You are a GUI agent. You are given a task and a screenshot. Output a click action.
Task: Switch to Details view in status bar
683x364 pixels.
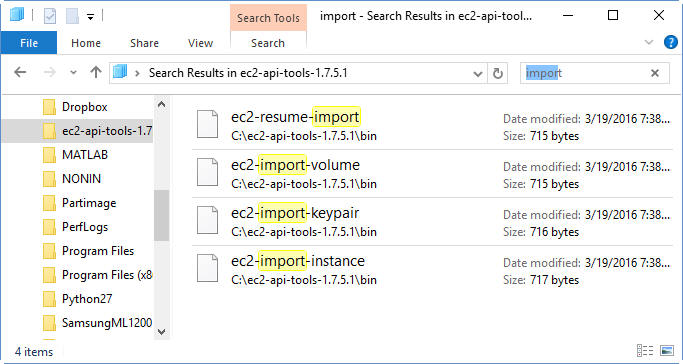pyautogui.click(x=645, y=351)
